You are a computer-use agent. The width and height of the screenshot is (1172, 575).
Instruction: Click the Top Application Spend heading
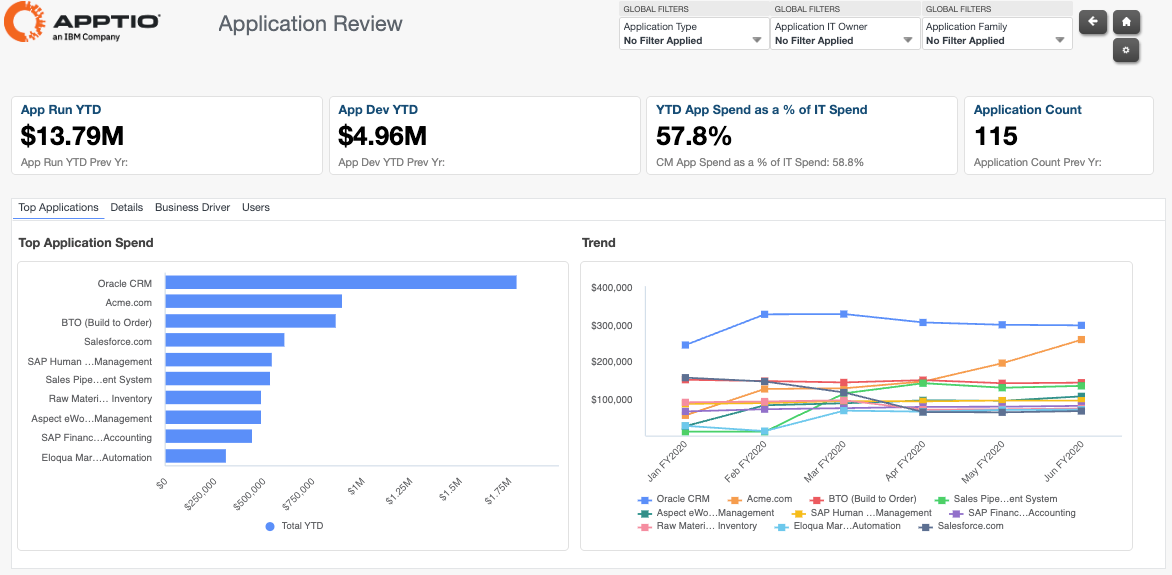tap(86, 243)
